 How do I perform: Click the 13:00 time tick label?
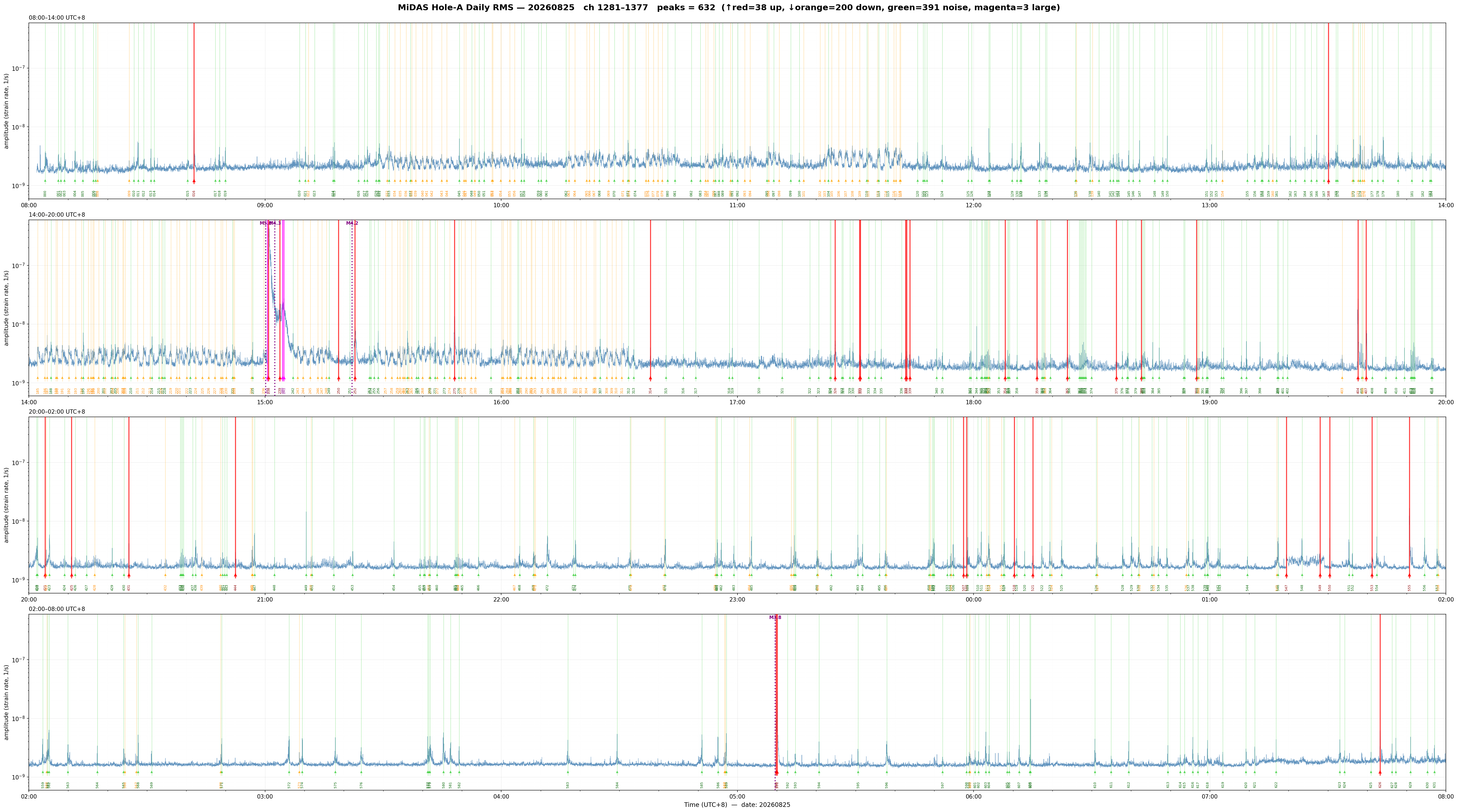1210,205
